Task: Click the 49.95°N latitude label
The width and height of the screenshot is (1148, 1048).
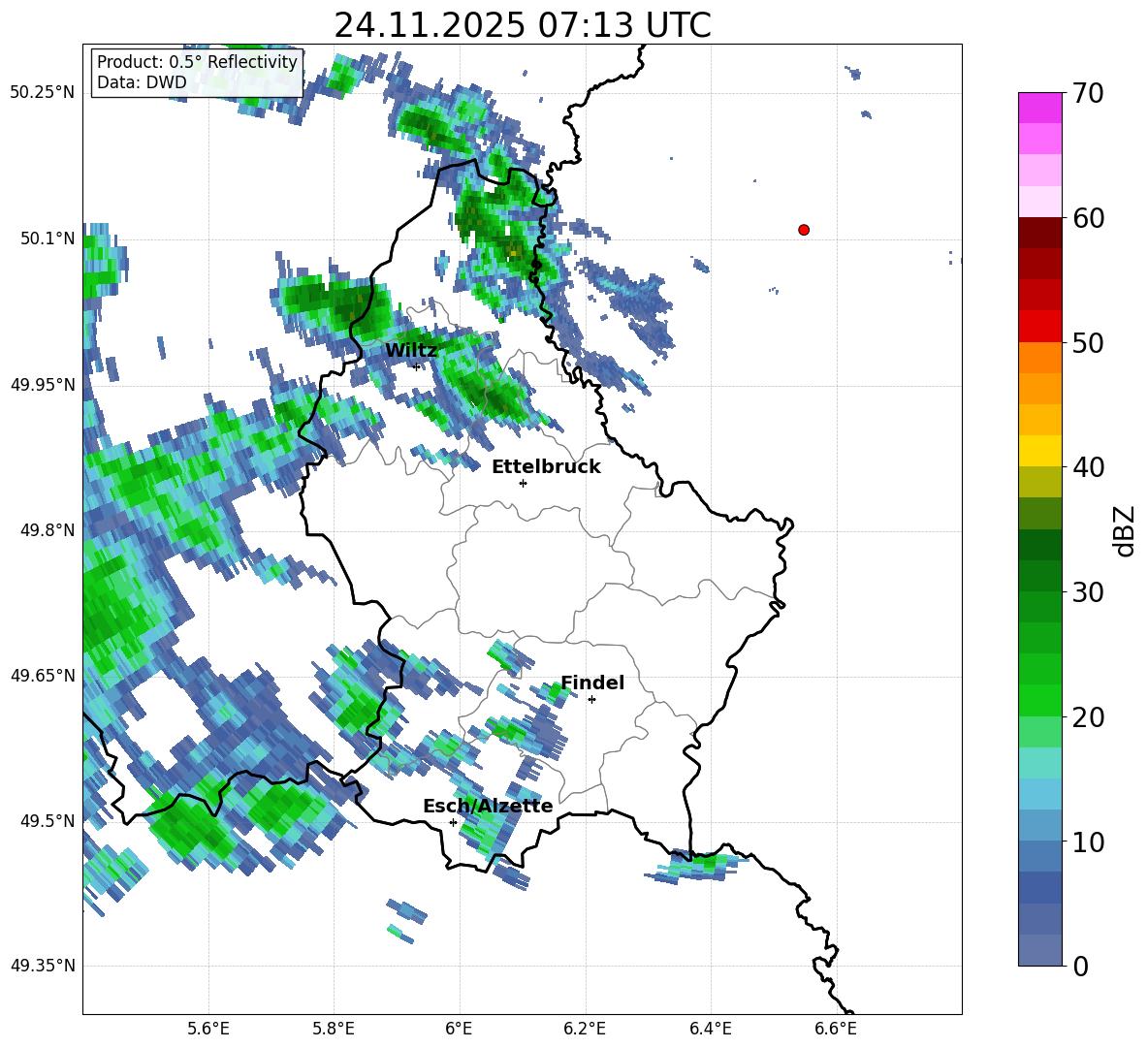Action: (43, 384)
